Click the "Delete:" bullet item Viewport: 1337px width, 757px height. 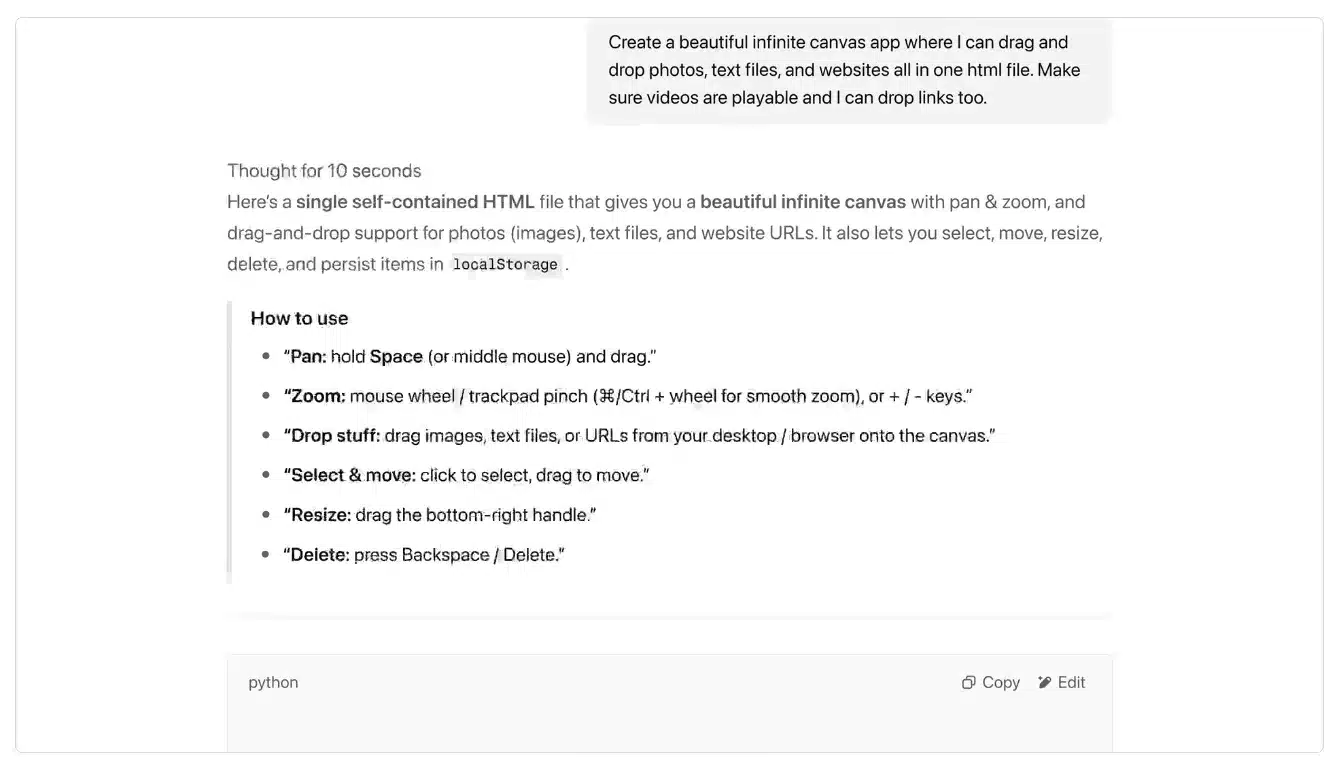pos(424,555)
